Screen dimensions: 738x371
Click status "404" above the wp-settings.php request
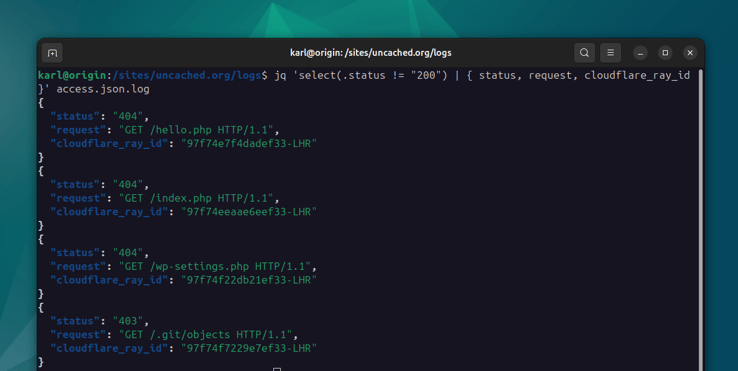(x=128, y=253)
